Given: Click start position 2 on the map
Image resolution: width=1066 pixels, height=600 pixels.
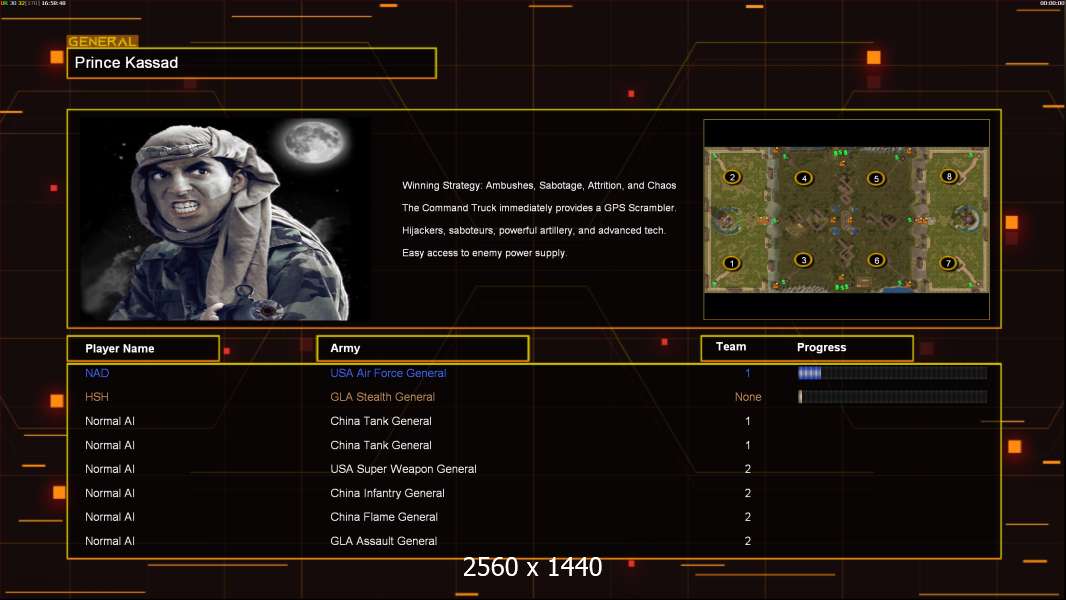Looking at the screenshot, I should pos(732,177).
